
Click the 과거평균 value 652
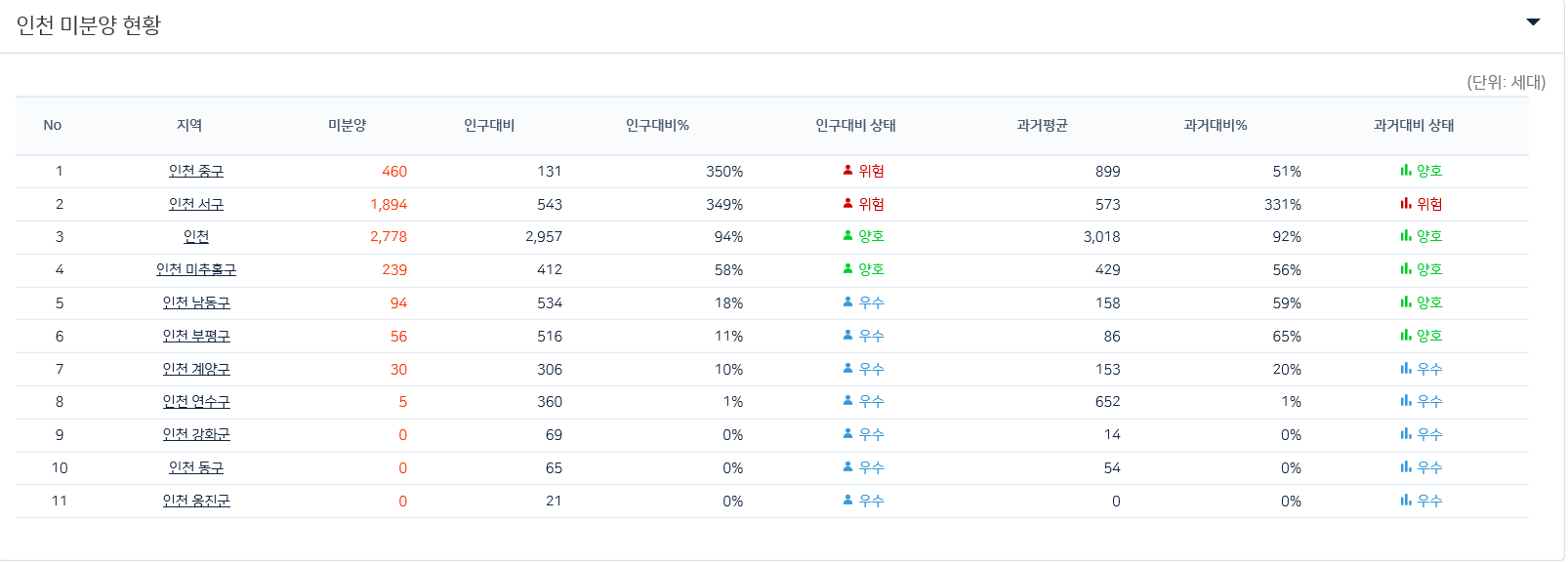(x=1108, y=402)
